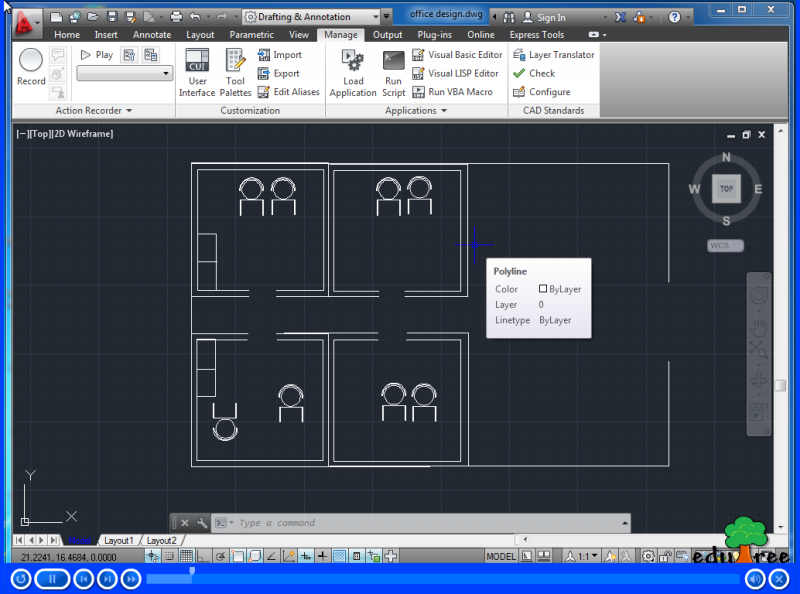Toggle Show Lineweight in status bar
This screenshot has width=800, height=594.
click(x=322, y=556)
